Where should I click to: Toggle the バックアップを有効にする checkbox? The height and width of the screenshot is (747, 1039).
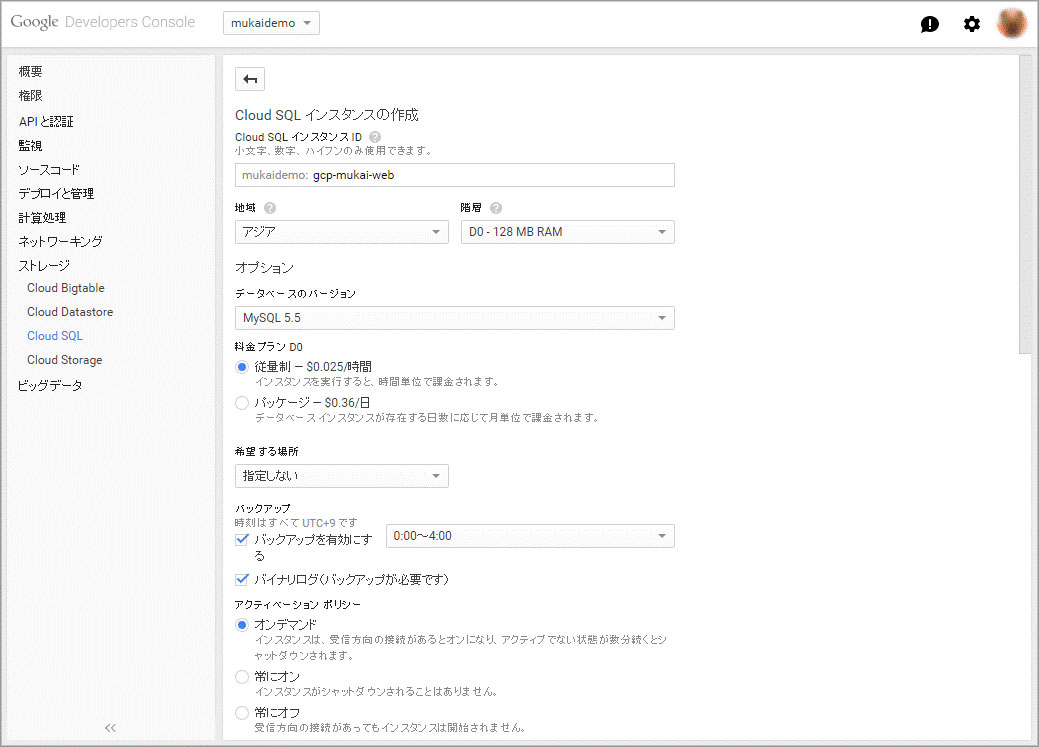242,540
